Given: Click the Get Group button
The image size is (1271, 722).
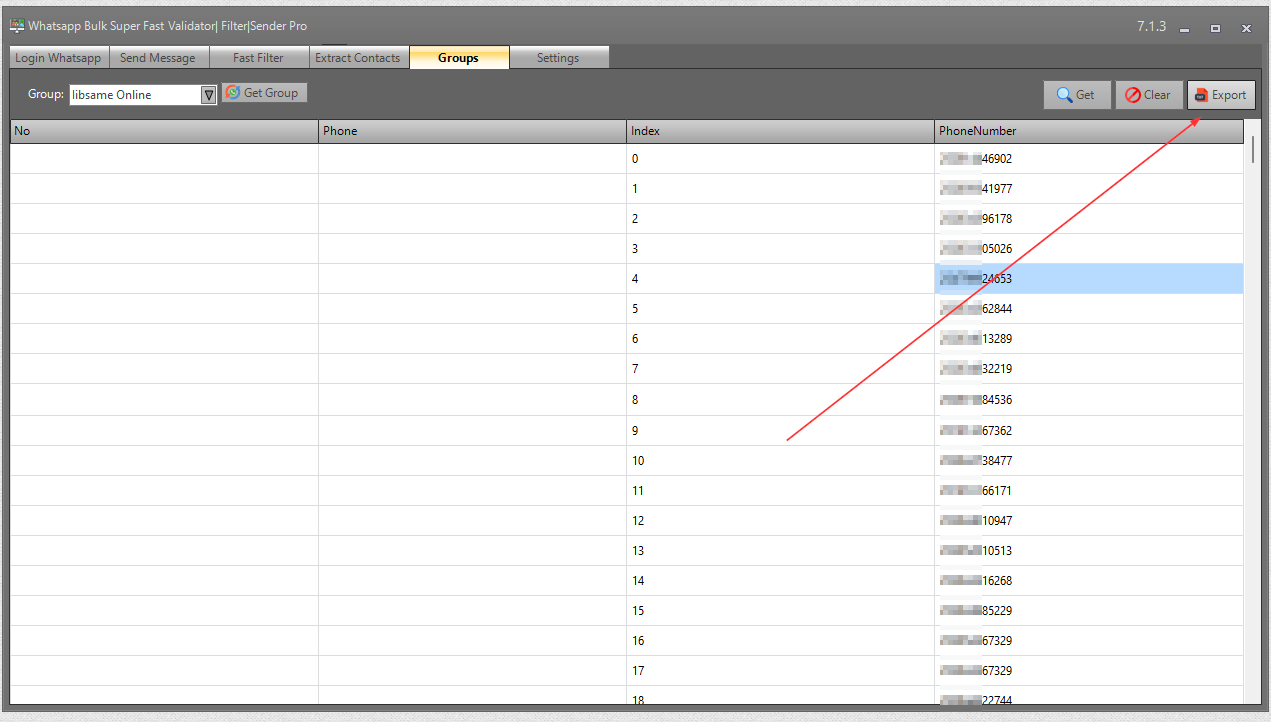Looking at the screenshot, I should pos(264,93).
